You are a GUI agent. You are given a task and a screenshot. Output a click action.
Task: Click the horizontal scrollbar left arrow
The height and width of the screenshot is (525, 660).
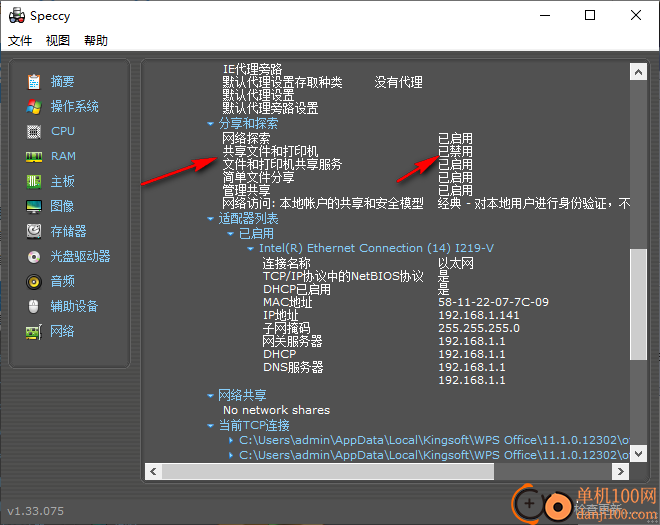point(153,472)
